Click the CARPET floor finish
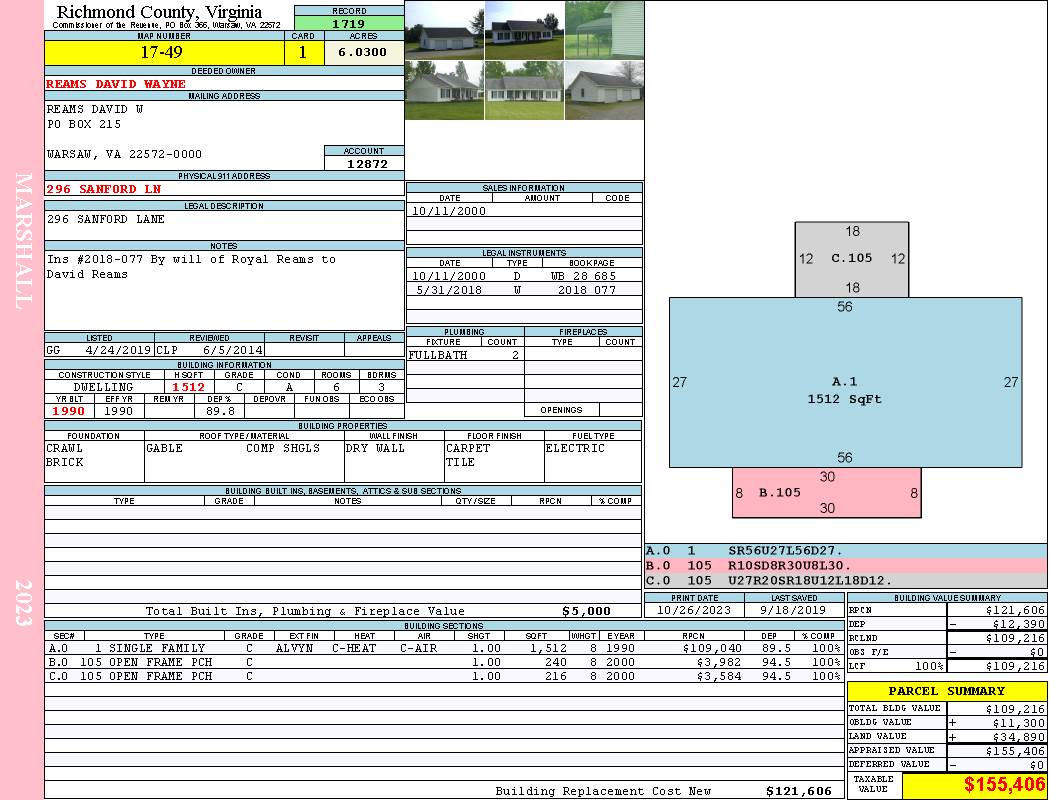This screenshot has width=1050, height=800. (468, 448)
